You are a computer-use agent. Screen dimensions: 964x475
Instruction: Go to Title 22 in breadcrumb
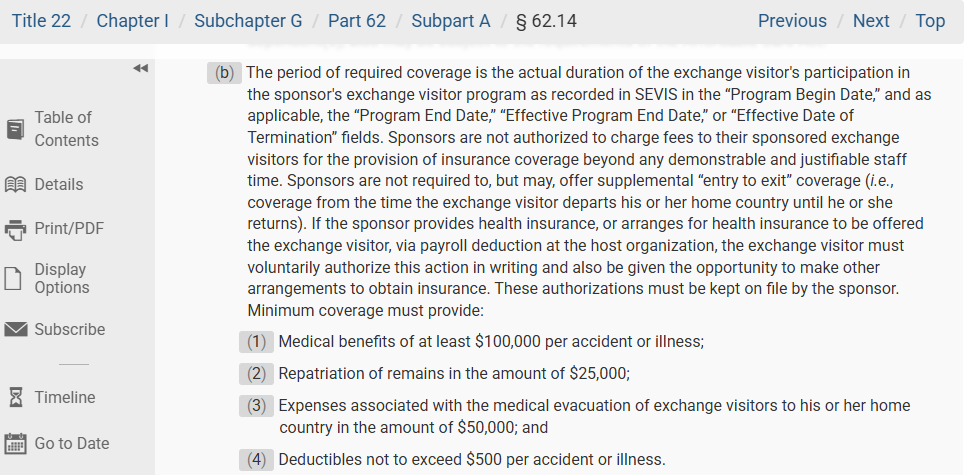41,21
